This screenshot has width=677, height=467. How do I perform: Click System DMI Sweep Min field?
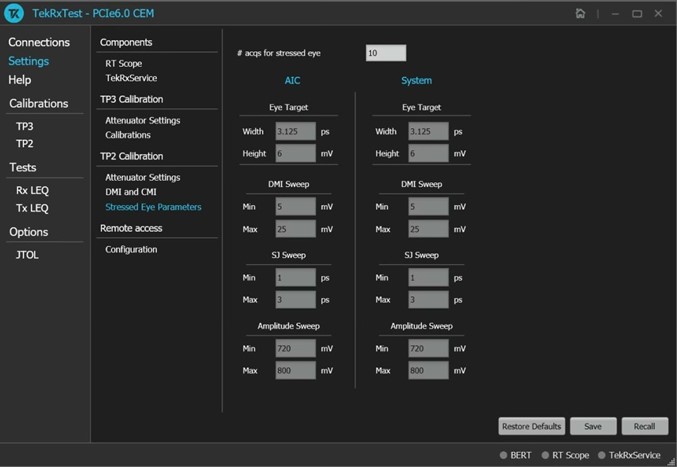point(429,207)
